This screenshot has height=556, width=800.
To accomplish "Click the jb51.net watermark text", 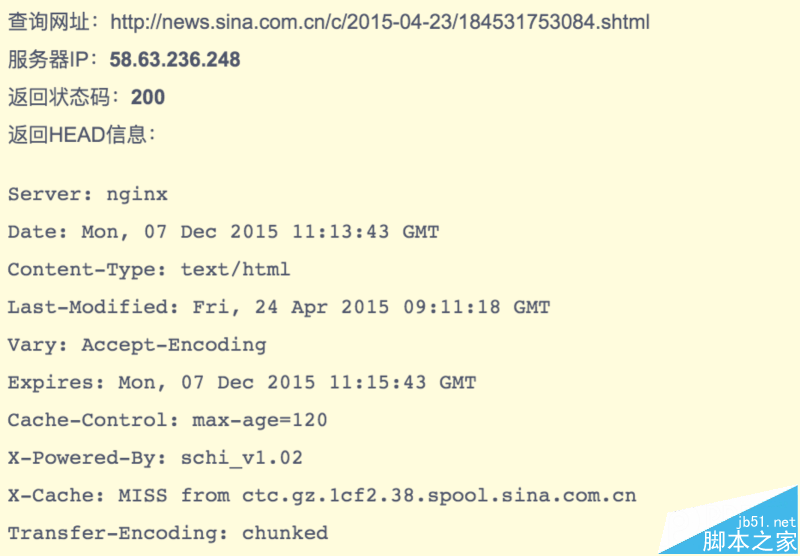I will (x=769, y=522).
